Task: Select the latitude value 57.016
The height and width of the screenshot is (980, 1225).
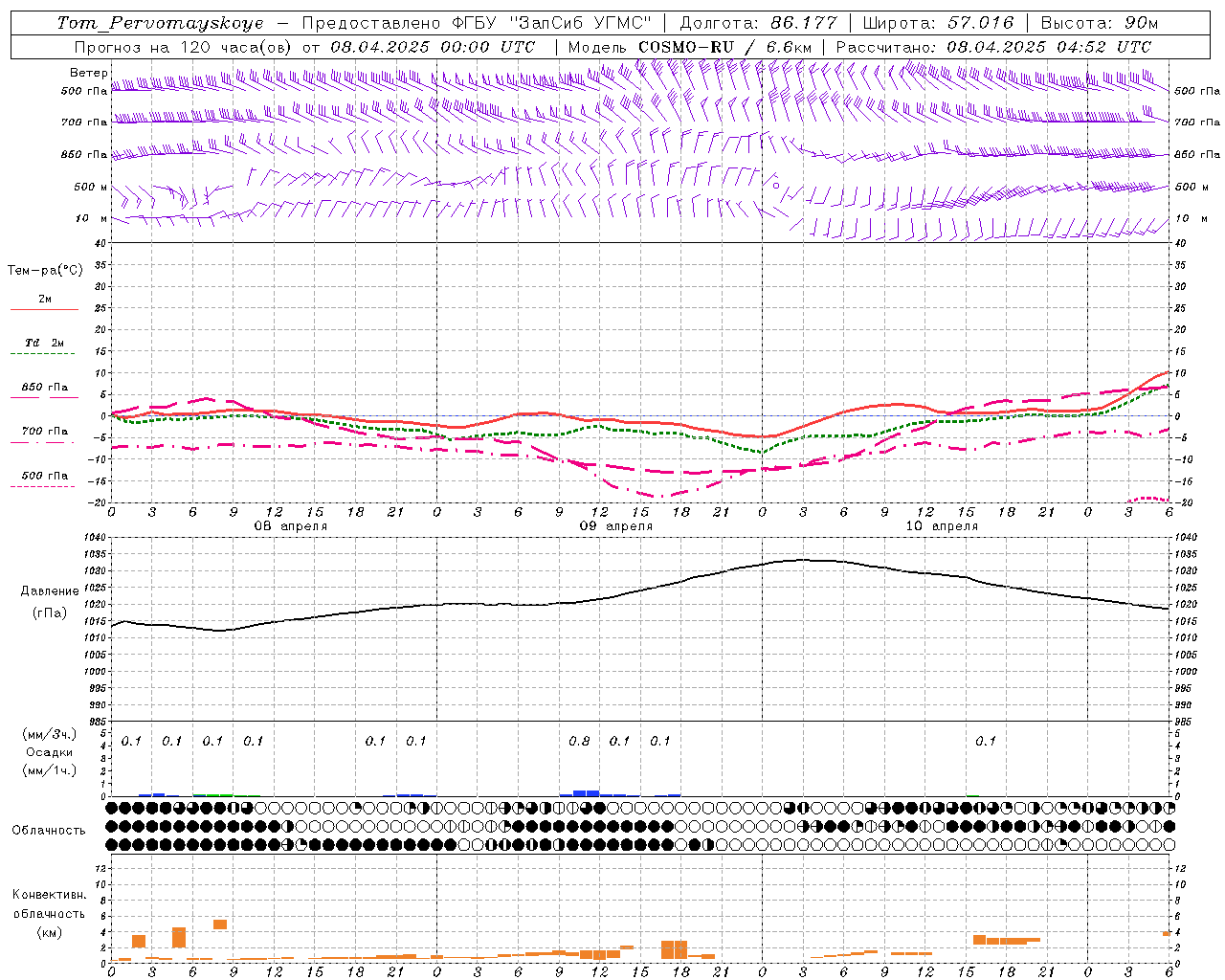Action: click(979, 23)
